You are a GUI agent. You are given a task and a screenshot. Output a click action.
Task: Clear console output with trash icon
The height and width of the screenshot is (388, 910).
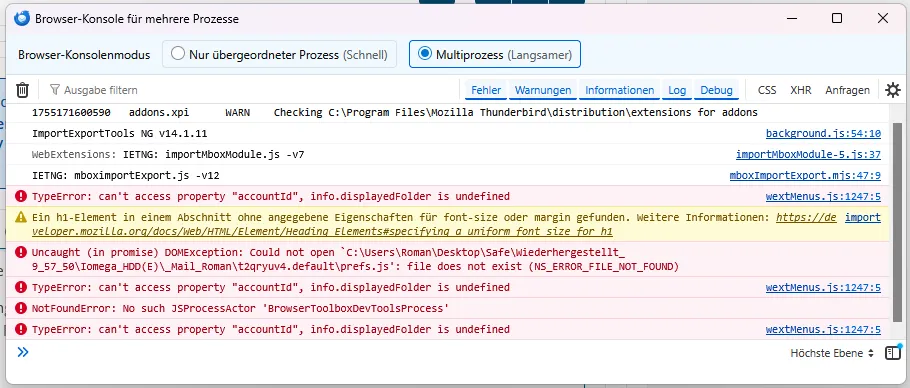pos(22,90)
